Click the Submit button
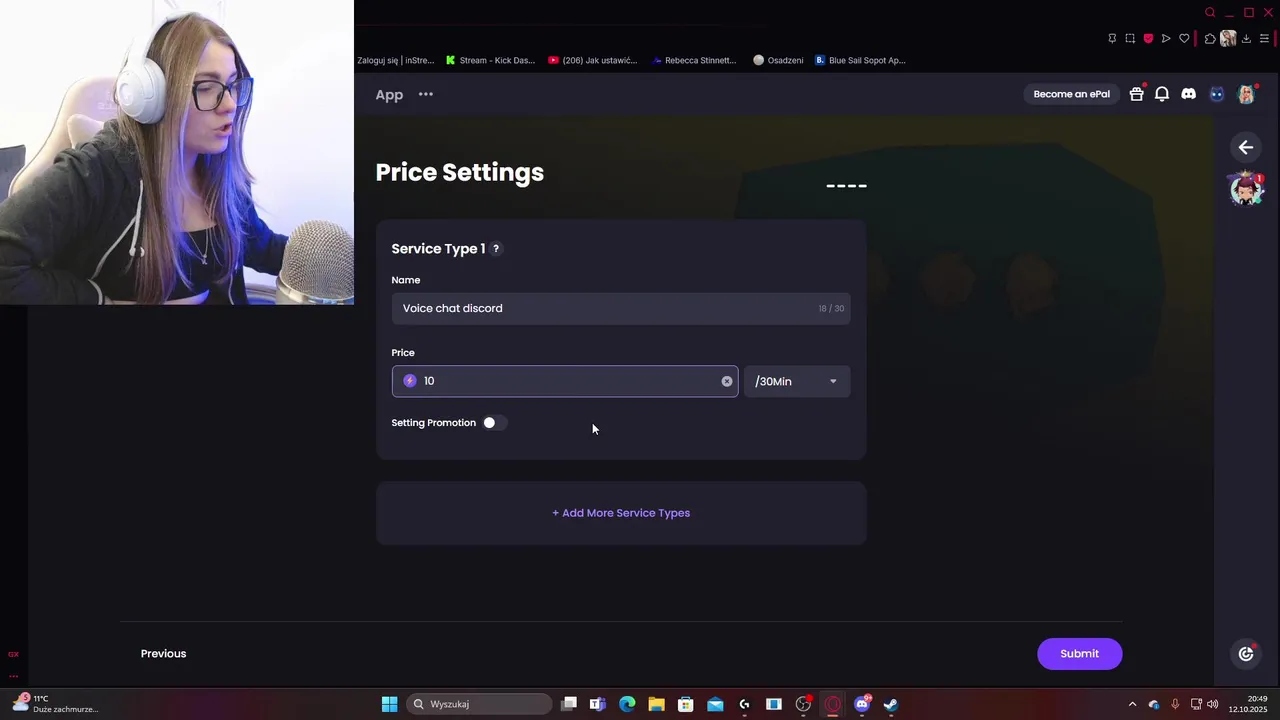Viewport: 1280px width, 720px height. 1079,654
